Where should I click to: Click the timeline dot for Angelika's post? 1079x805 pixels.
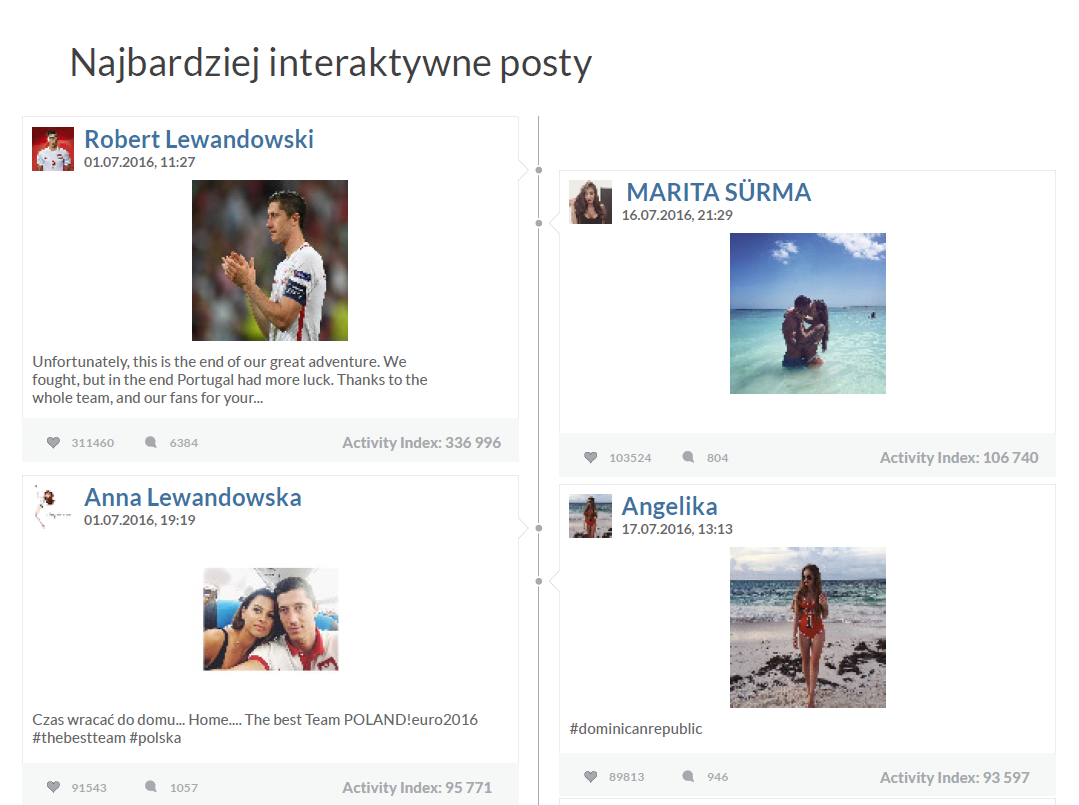pos(539,580)
